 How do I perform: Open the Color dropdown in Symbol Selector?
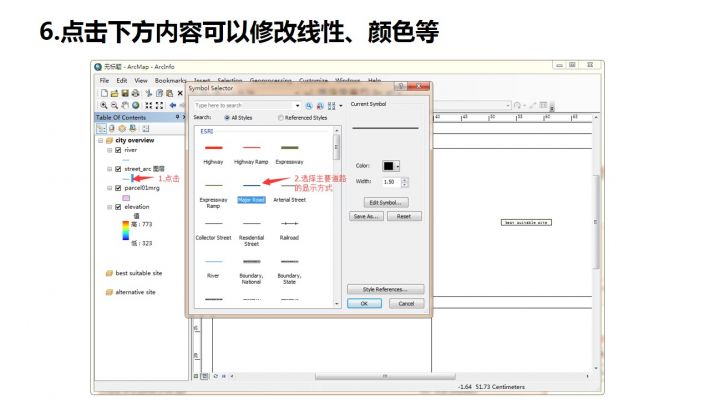391,166
